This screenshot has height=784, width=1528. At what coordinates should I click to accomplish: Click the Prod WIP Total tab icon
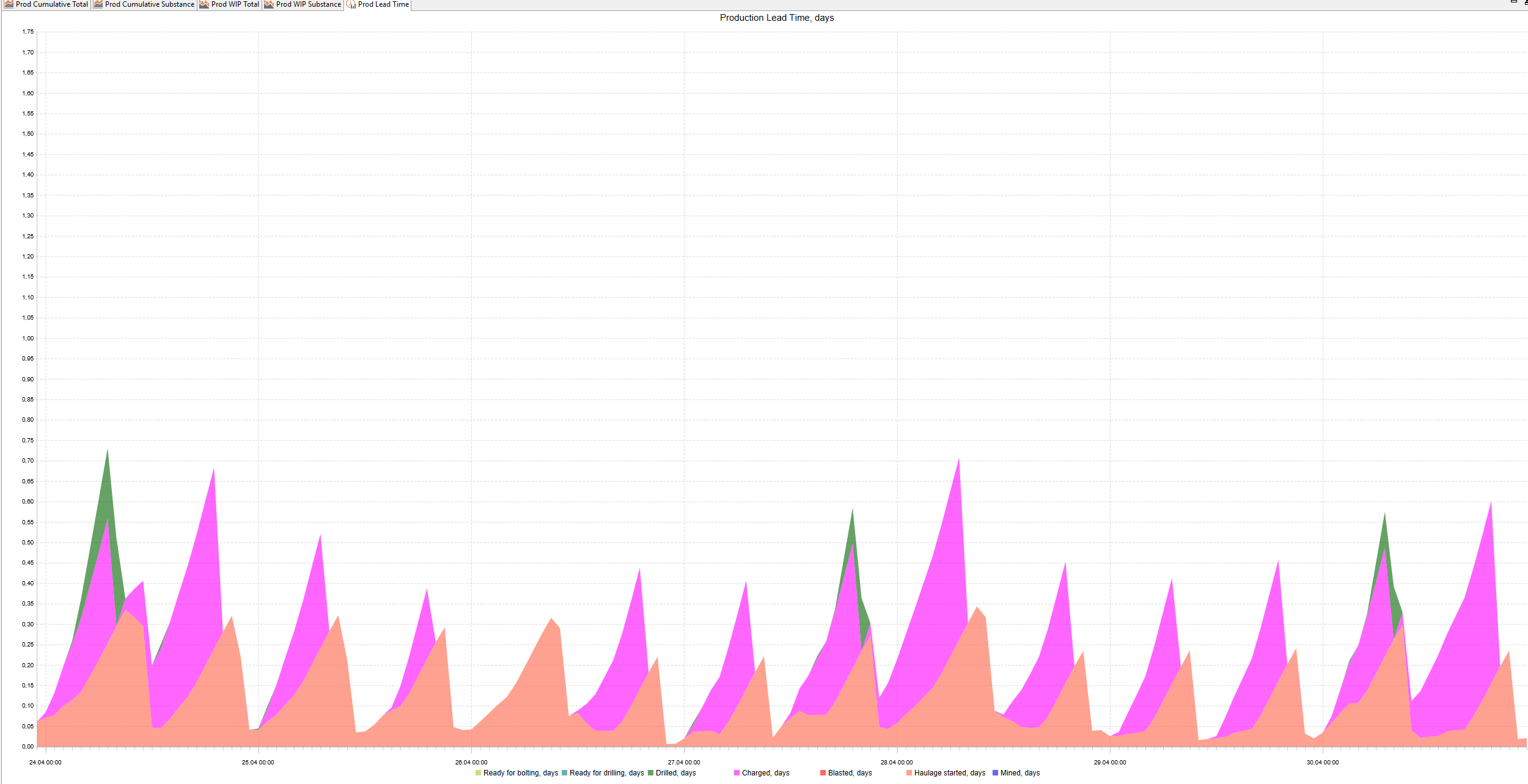pyautogui.click(x=205, y=4)
